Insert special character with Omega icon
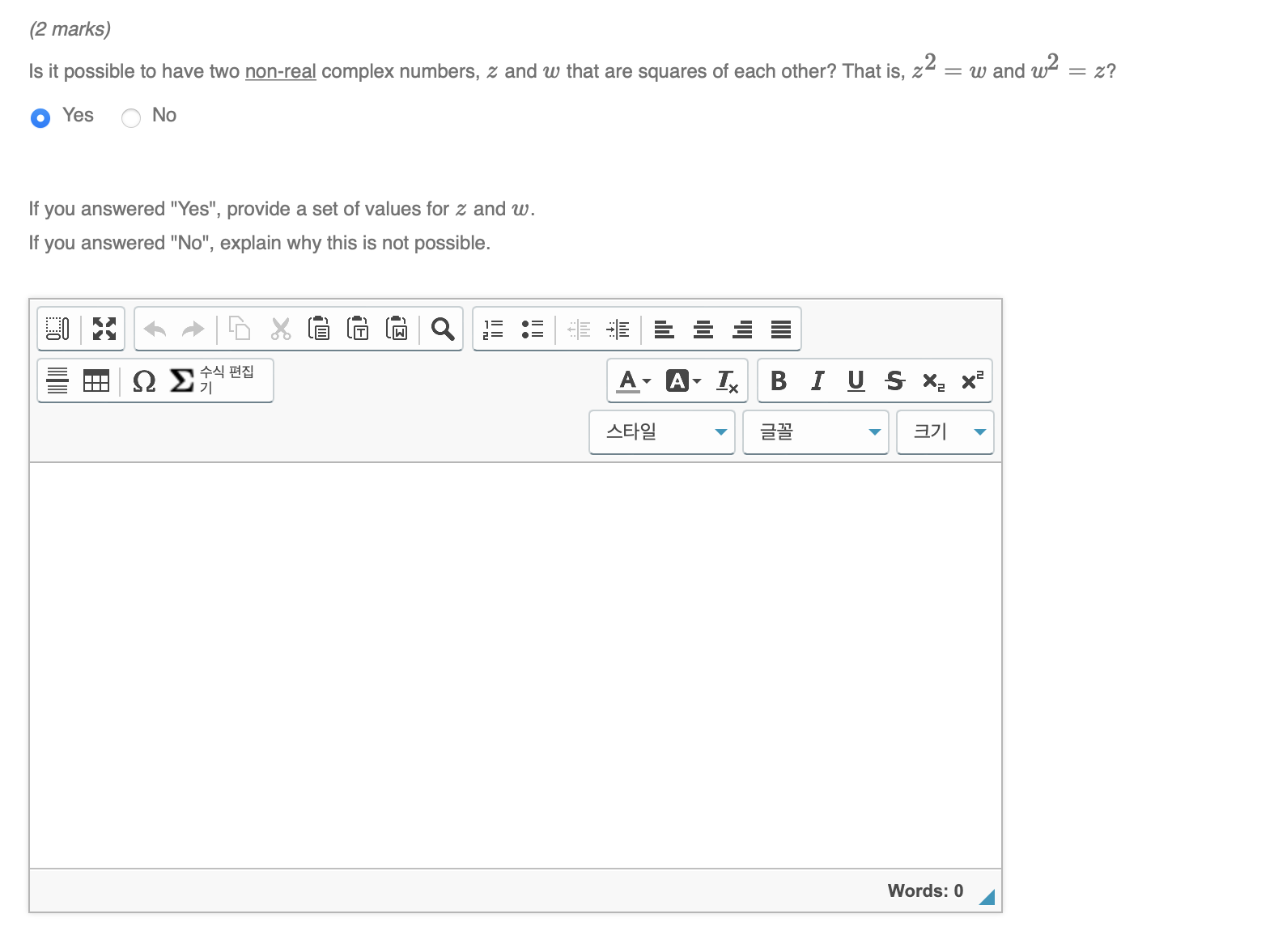 (x=143, y=380)
